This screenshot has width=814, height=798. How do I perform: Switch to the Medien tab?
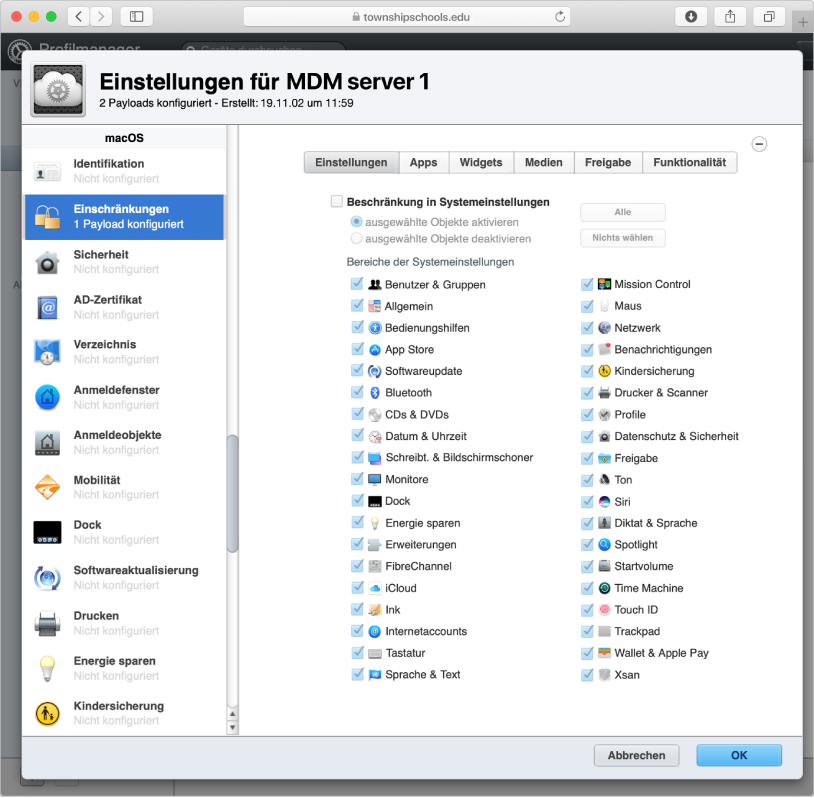point(544,163)
